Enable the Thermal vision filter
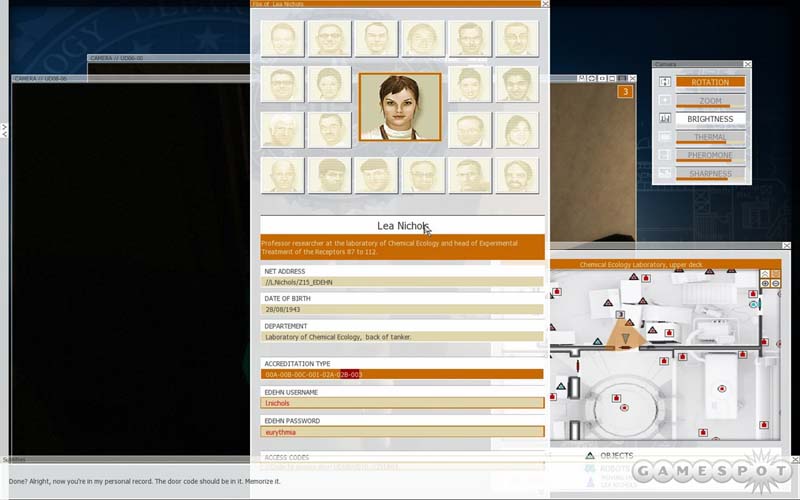This screenshot has height=500, width=800. pyautogui.click(x=710, y=137)
